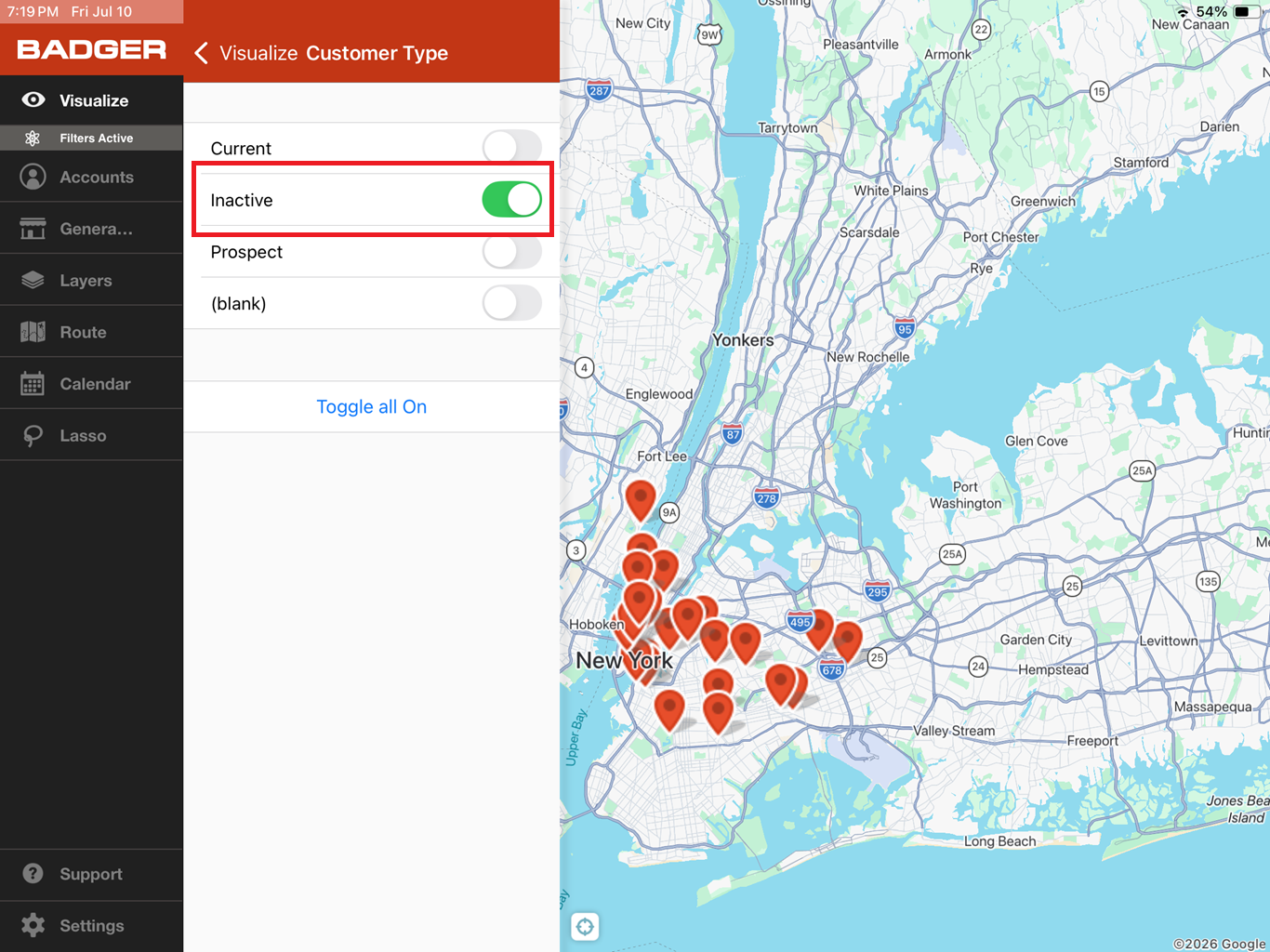Tap the Filters Active label
The image size is (1270, 952).
[x=97, y=139]
